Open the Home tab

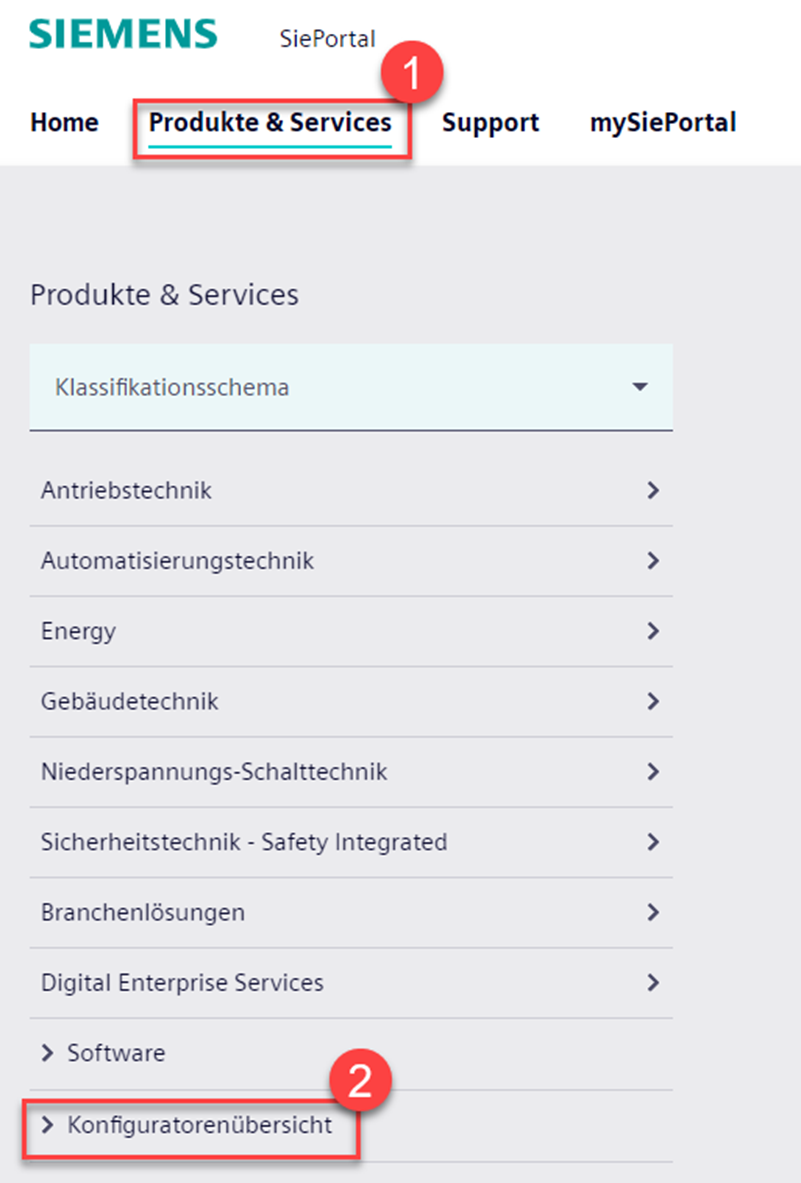pyautogui.click(x=64, y=123)
